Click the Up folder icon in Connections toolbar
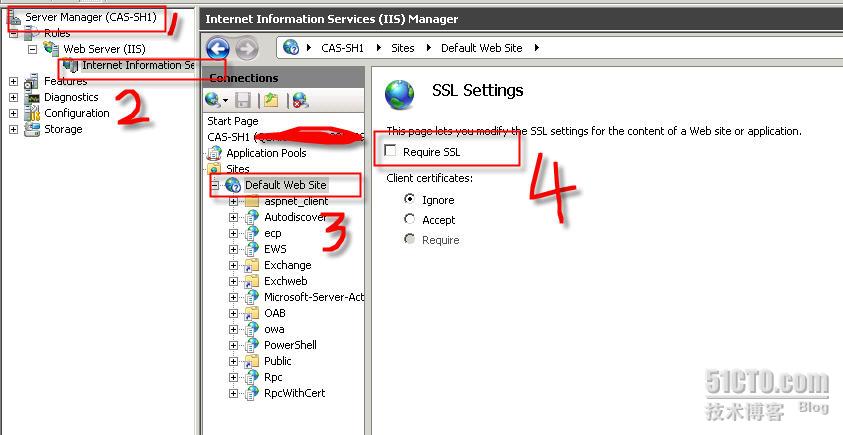Image resolution: width=843 pixels, height=435 pixels. [270, 100]
